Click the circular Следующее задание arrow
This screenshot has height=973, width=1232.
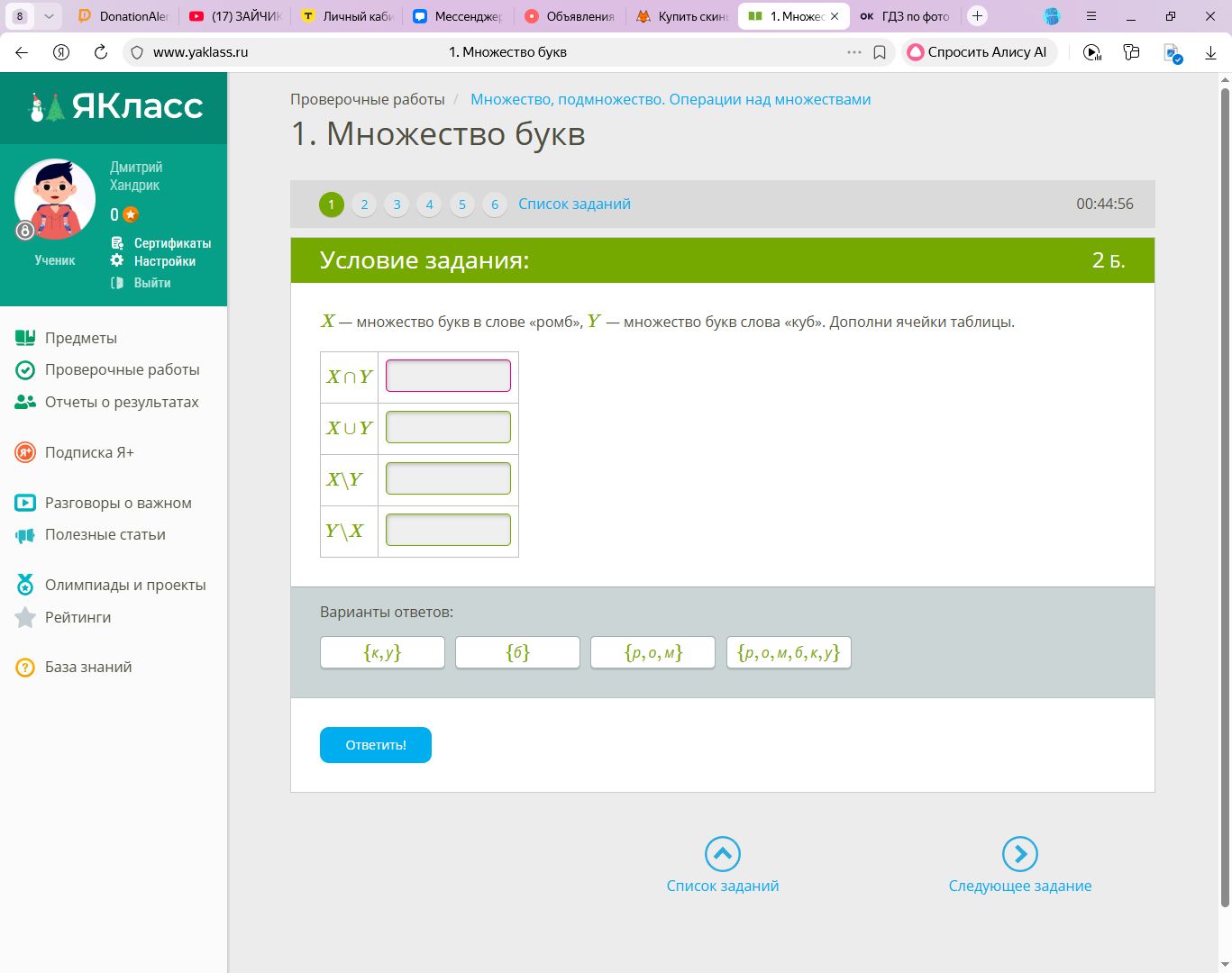1019,854
